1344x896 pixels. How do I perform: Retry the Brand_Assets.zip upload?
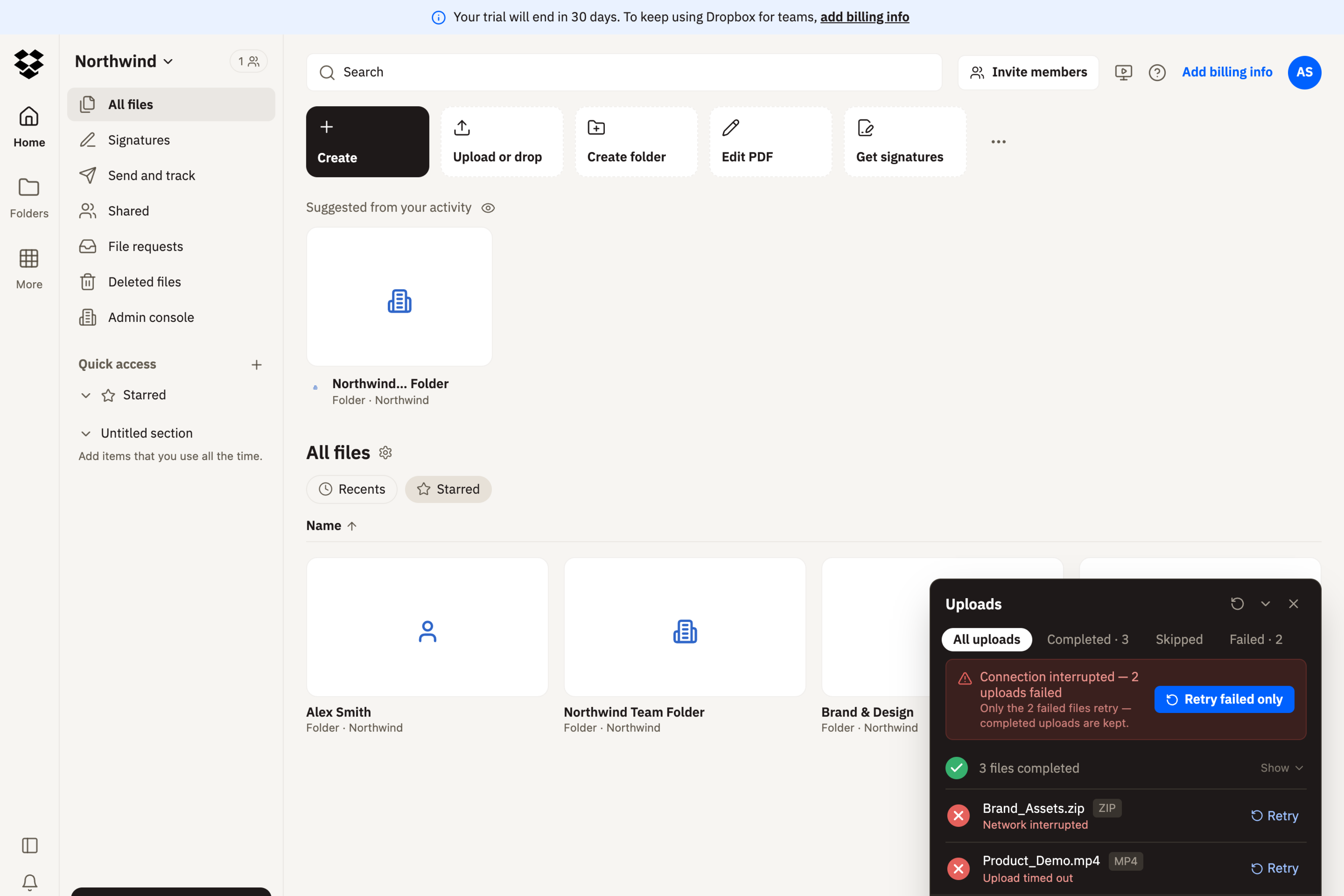coord(1275,816)
